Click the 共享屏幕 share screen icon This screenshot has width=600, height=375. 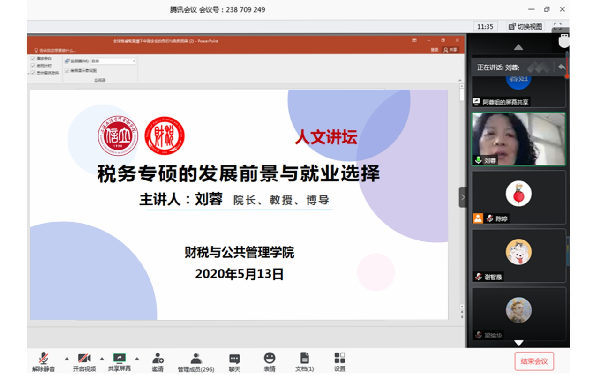point(119,362)
